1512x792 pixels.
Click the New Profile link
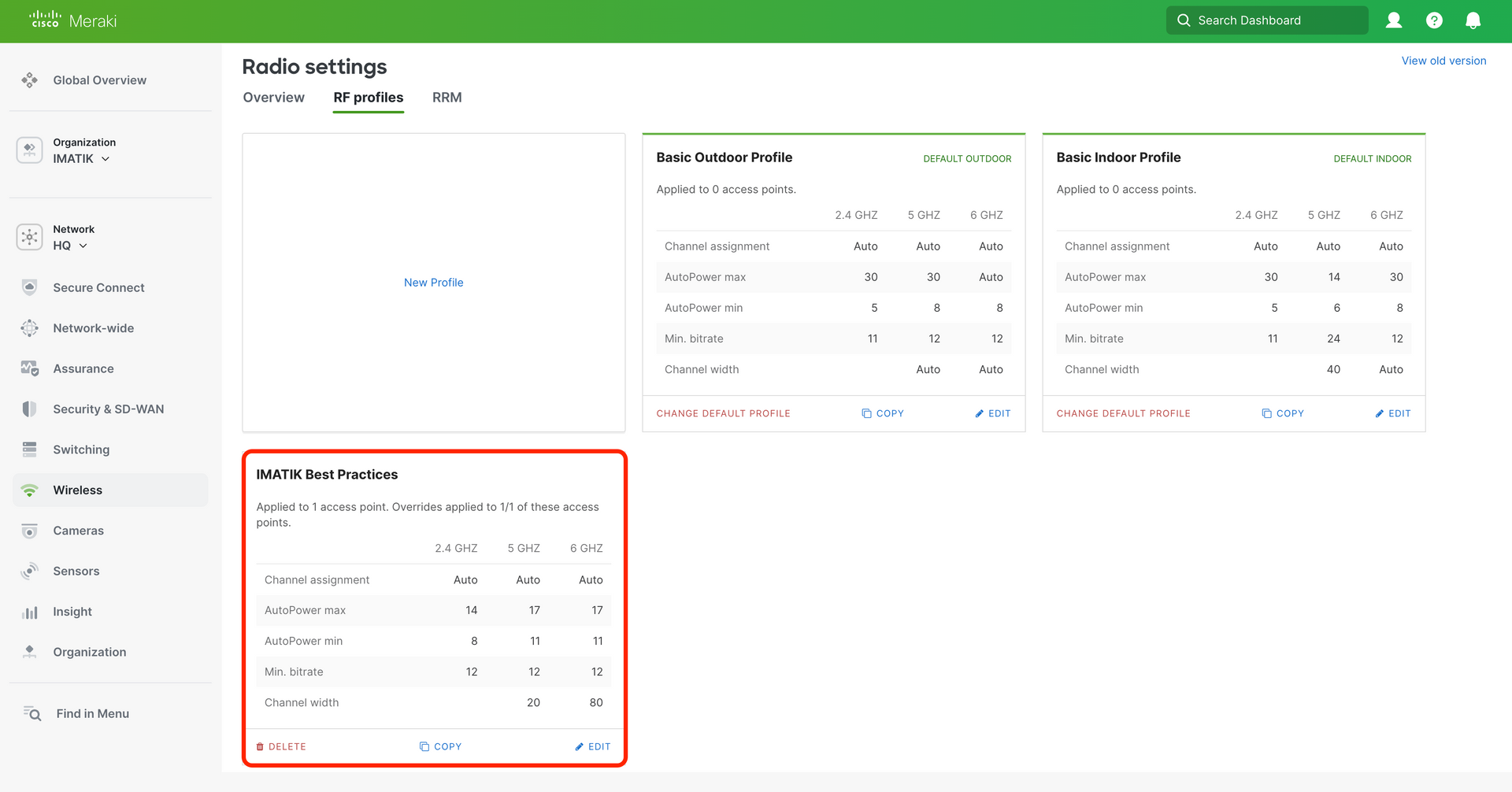[433, 283]
